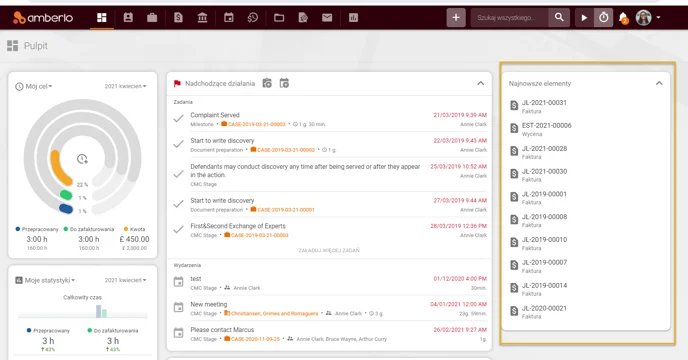Open recent item JL-2021-00028
The height and width of the screenshot is (360, 688).
(x=544, y=148)
